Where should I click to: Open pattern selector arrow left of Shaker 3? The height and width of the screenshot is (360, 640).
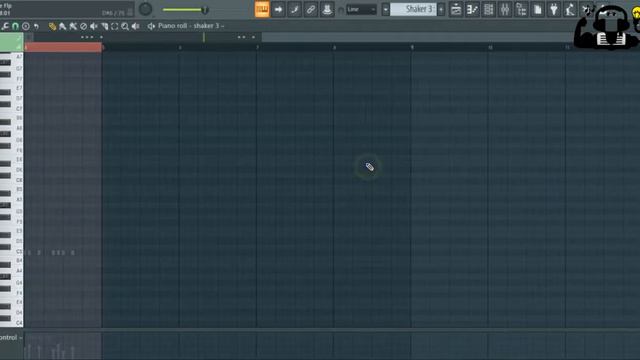[386, 9]
